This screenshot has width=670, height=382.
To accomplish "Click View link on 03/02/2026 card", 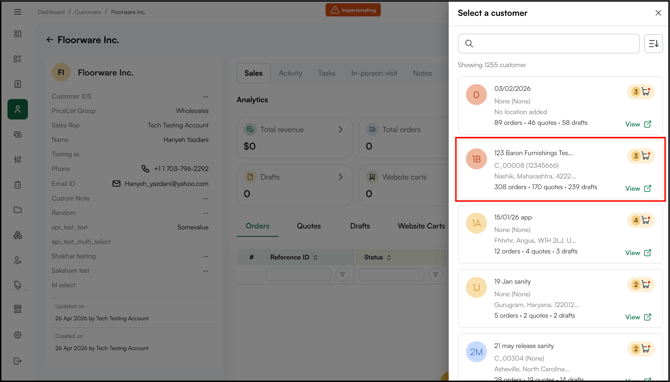I will click(x=638, y=124).
